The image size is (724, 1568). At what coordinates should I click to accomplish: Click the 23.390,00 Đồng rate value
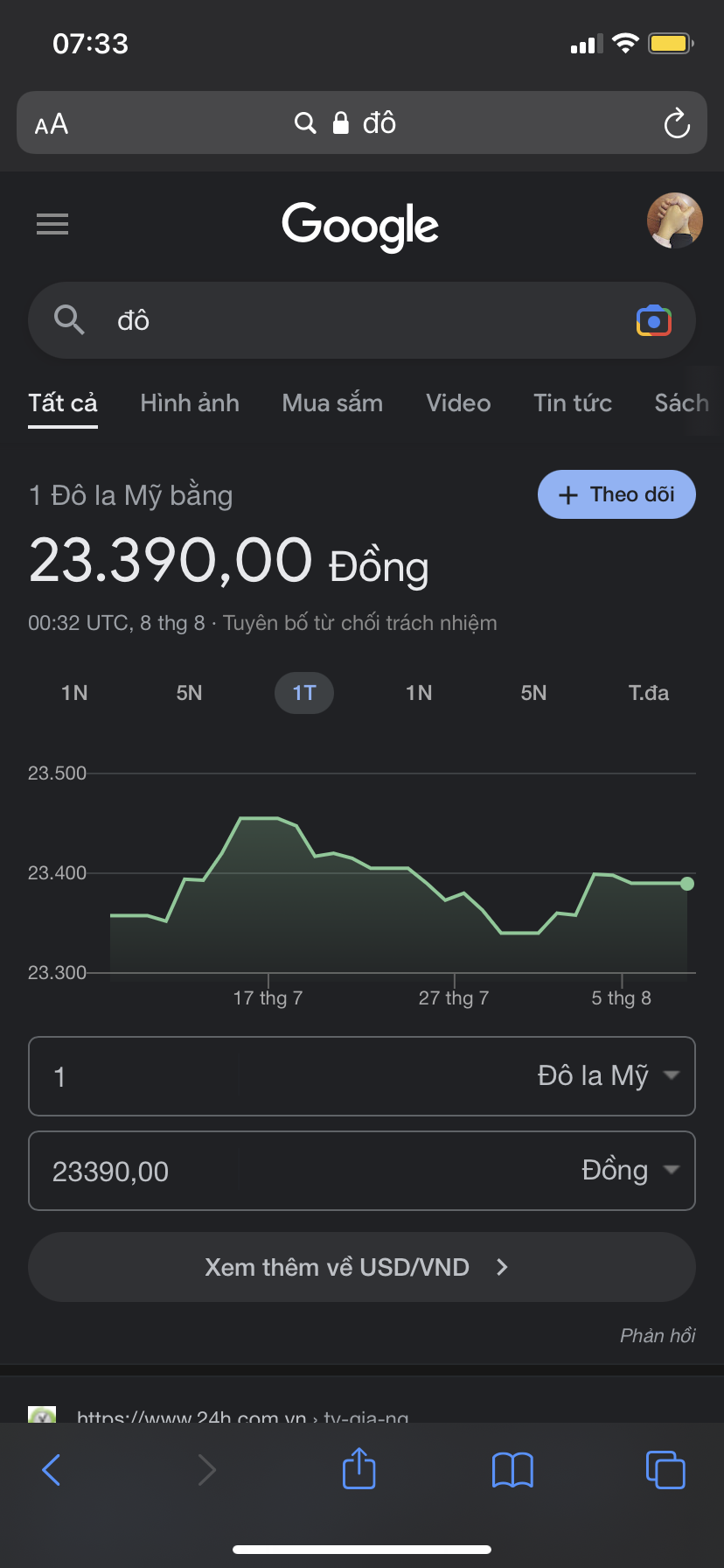pos(228,561)
